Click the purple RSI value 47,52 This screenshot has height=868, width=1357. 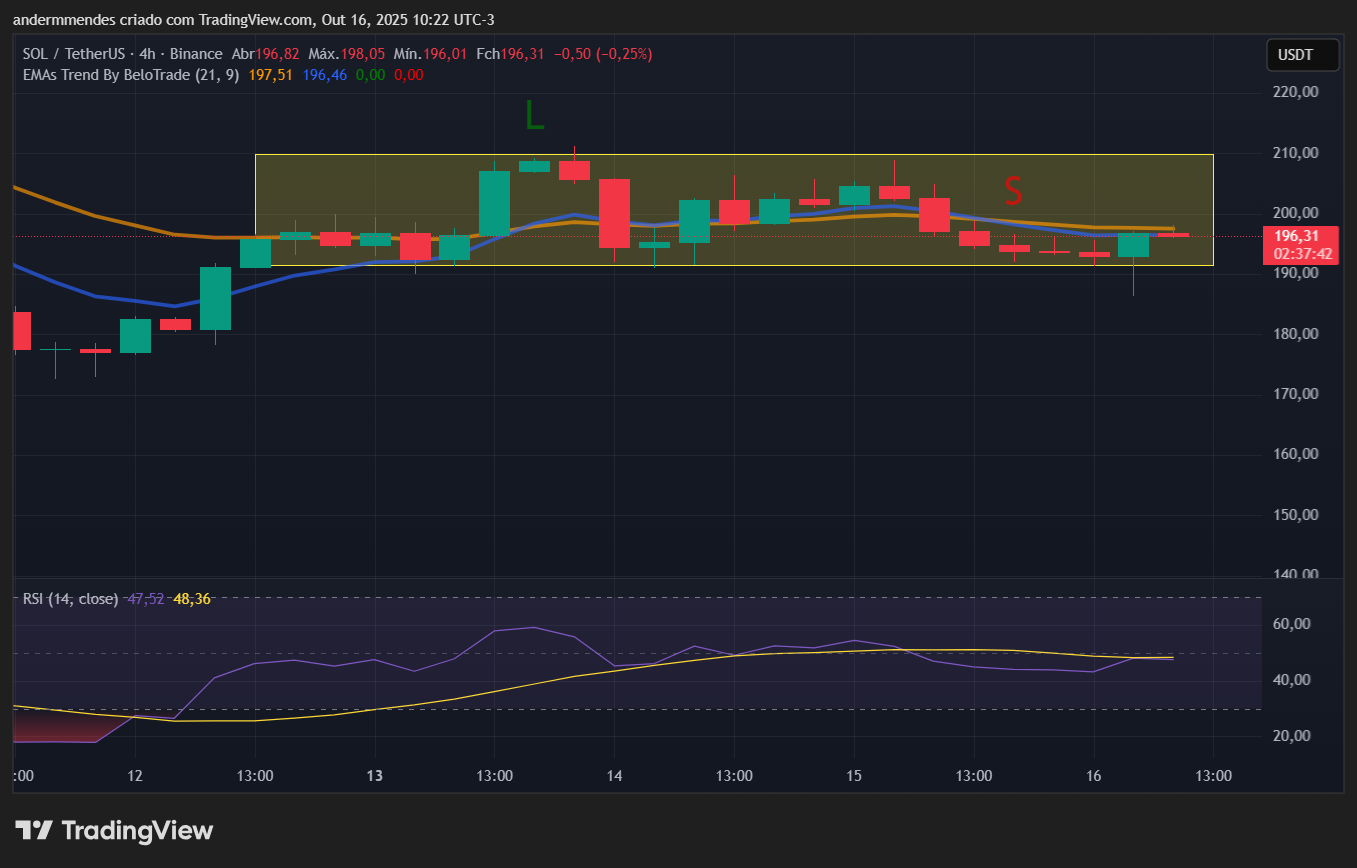(x=146, y=599)
